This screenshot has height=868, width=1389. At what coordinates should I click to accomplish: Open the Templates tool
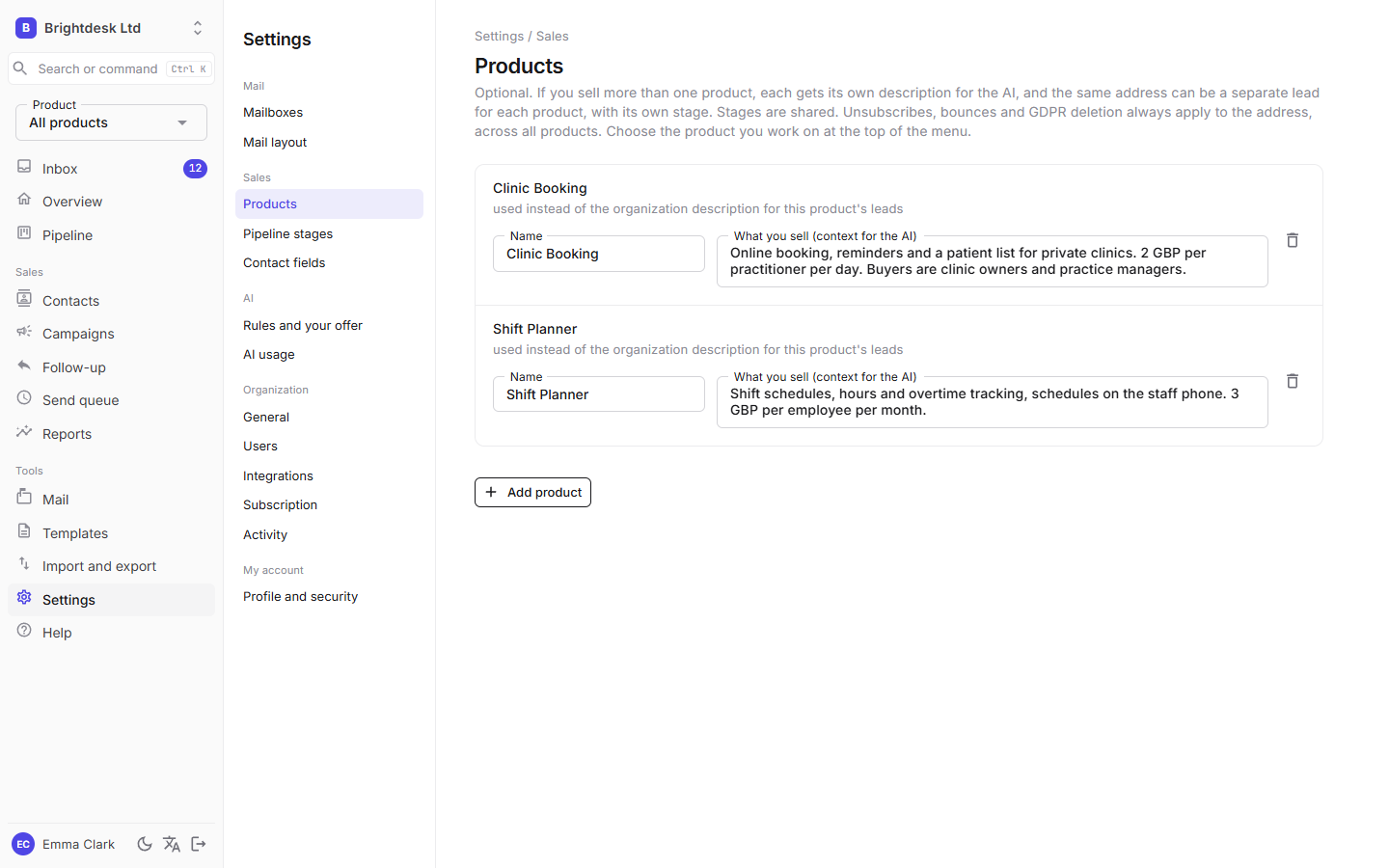point(111,533)
